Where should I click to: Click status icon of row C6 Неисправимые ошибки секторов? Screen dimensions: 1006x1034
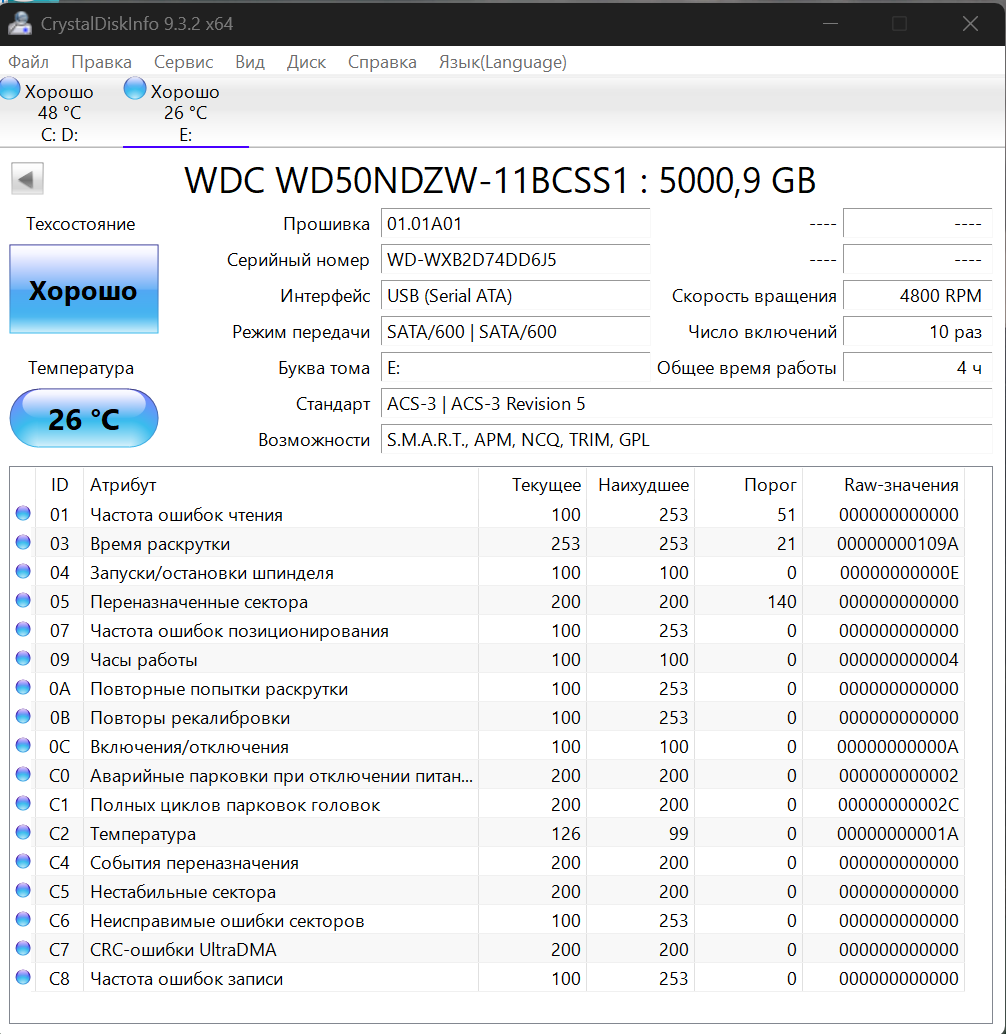point(23,919)
